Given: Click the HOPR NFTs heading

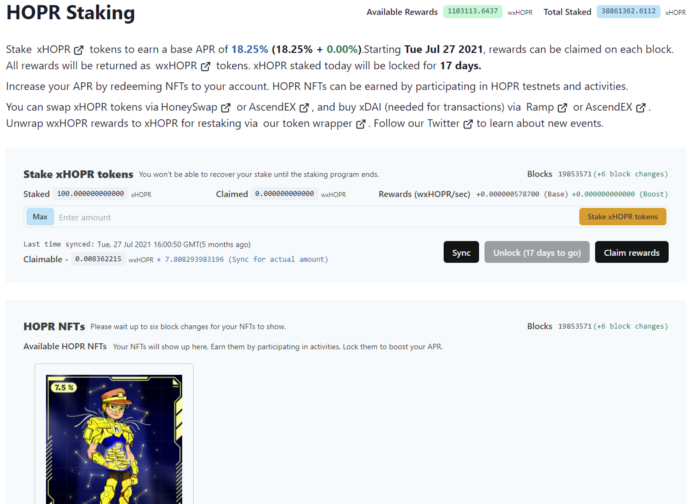Looking at the screenshot, I should 54,327.
